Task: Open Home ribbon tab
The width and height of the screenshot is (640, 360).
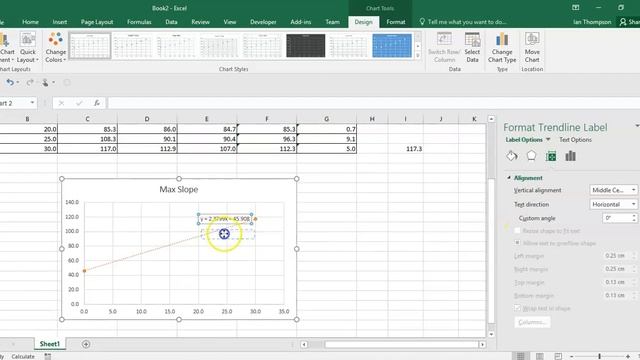Action: (x=30, y=22)
